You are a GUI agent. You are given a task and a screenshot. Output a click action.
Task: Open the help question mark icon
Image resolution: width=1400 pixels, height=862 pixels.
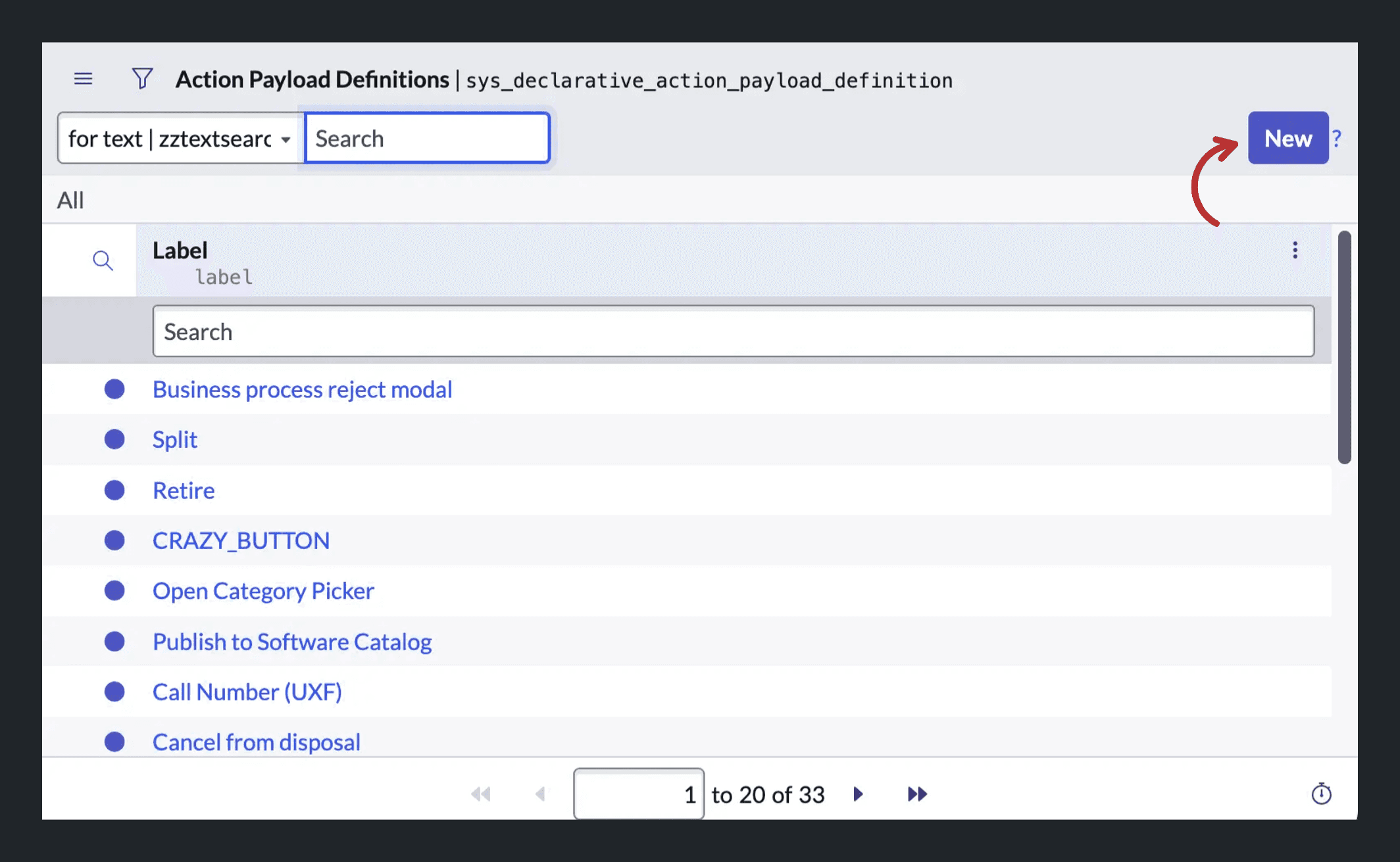(1337, 138)
